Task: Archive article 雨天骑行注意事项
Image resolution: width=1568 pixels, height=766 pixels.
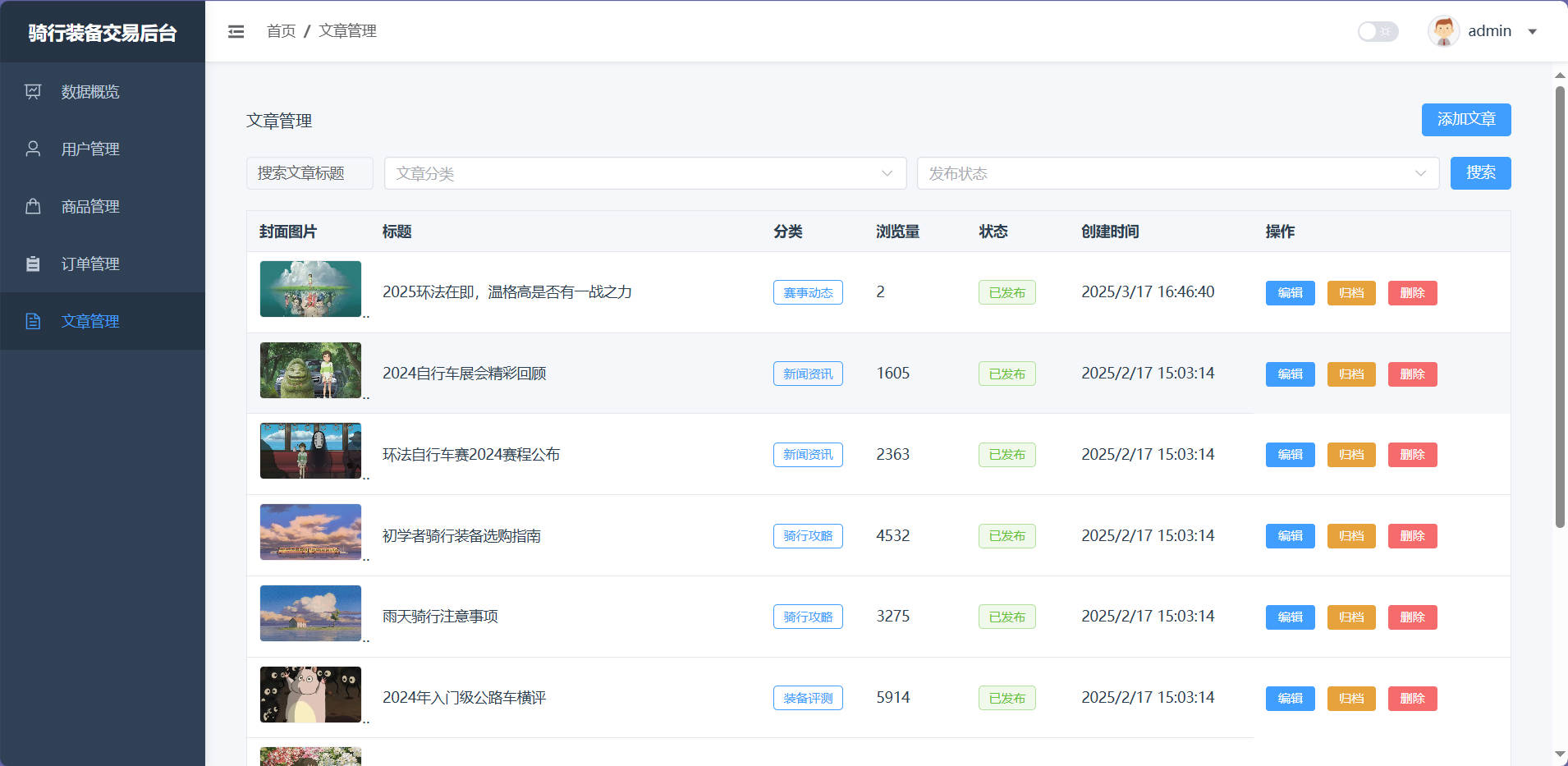Action: pyautogui.click(x=1351, y=617)
